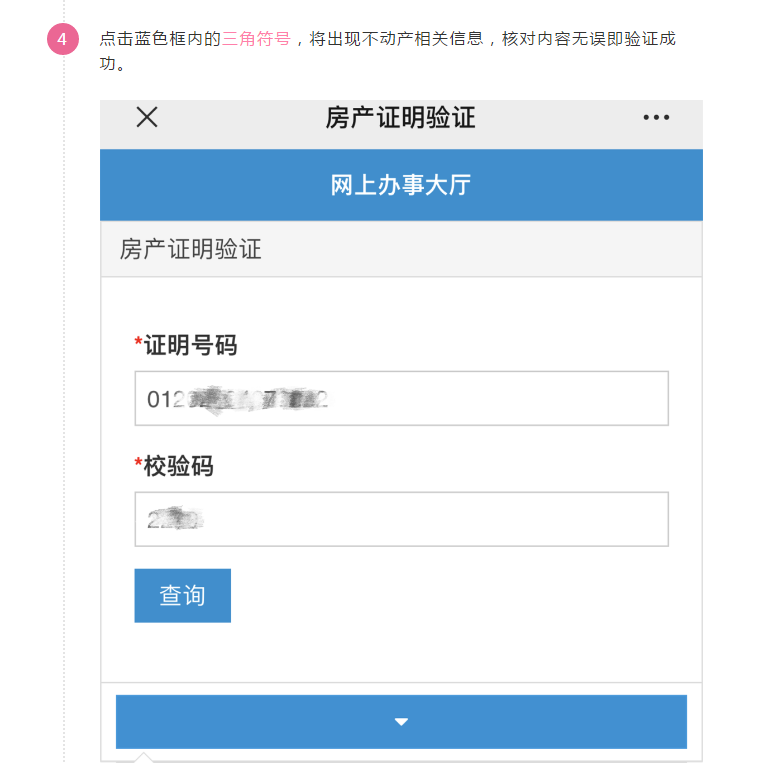Screen dimensions: 758x763
Task: Click the 房产证明验证 section heading
Action: (191, 249)
